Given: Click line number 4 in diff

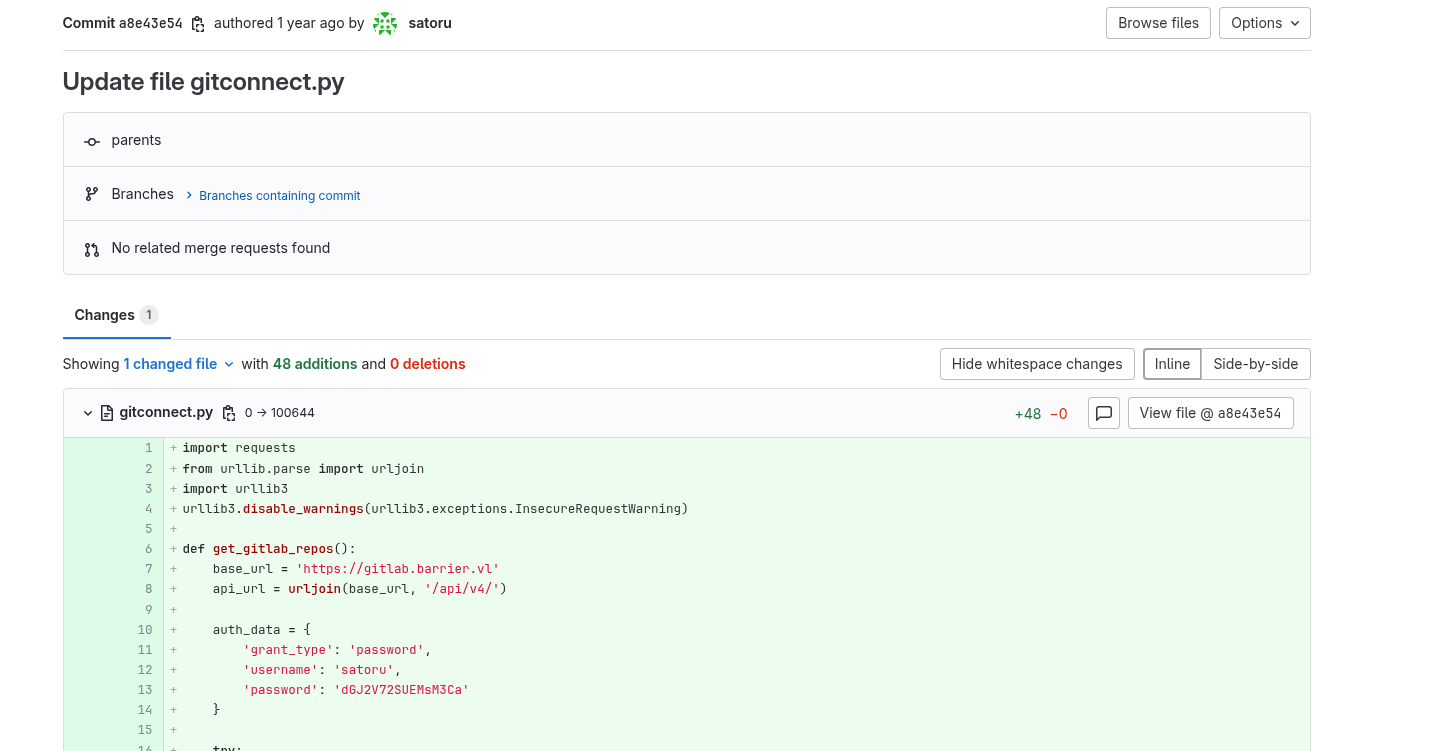Looking at the screenshot, I should pyautogui.click(x=148, y=509).
